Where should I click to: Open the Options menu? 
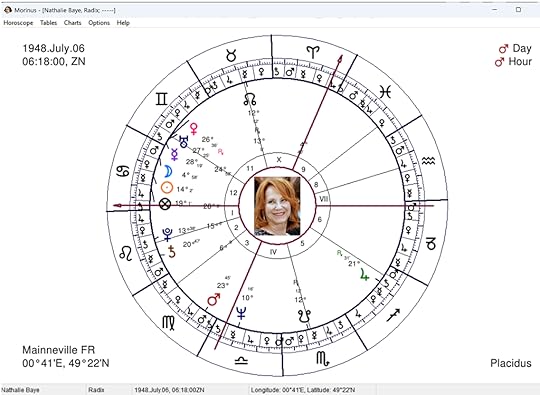click(x=99, y=23)
